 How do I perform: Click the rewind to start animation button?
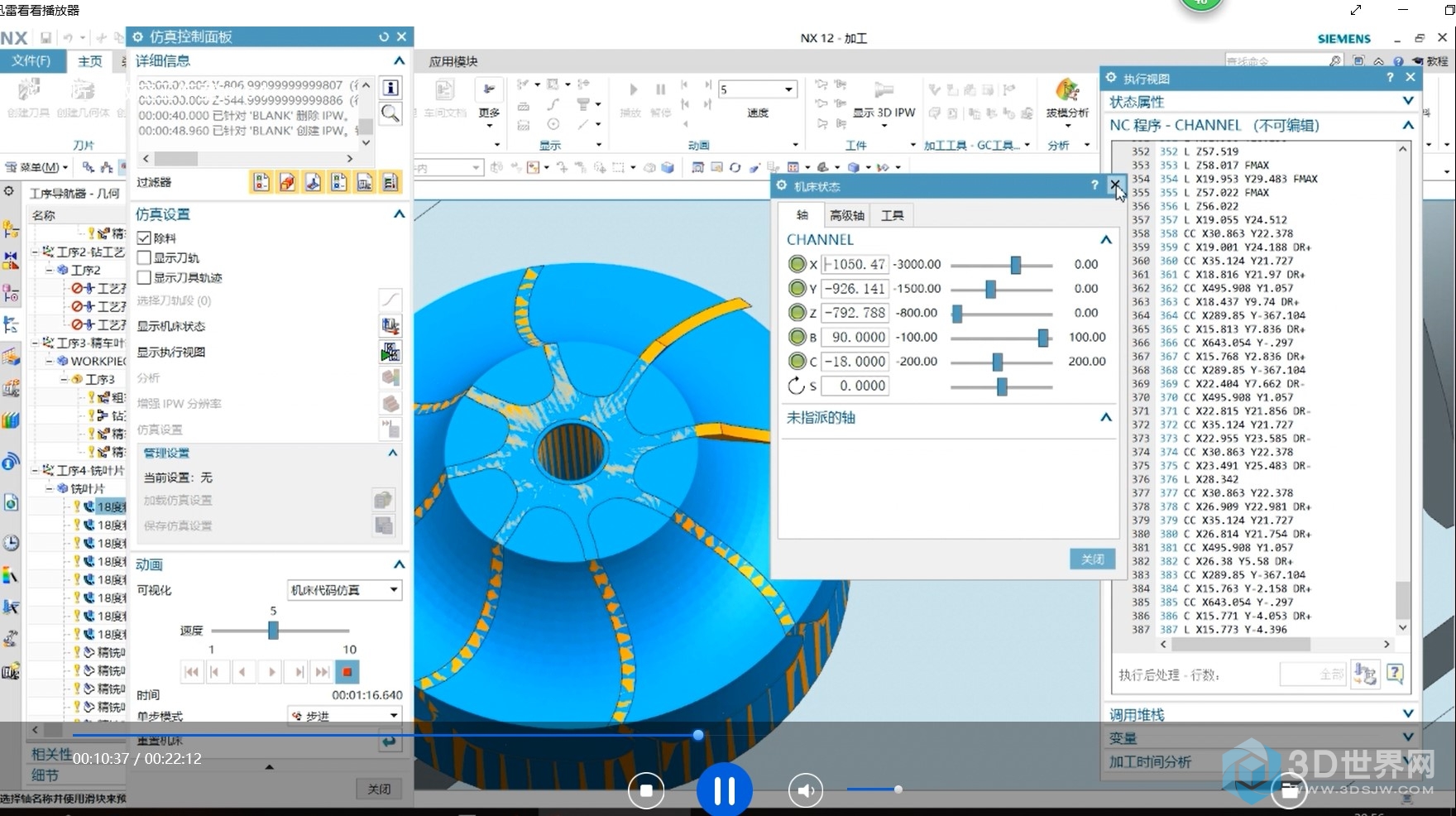click(191, 672)
